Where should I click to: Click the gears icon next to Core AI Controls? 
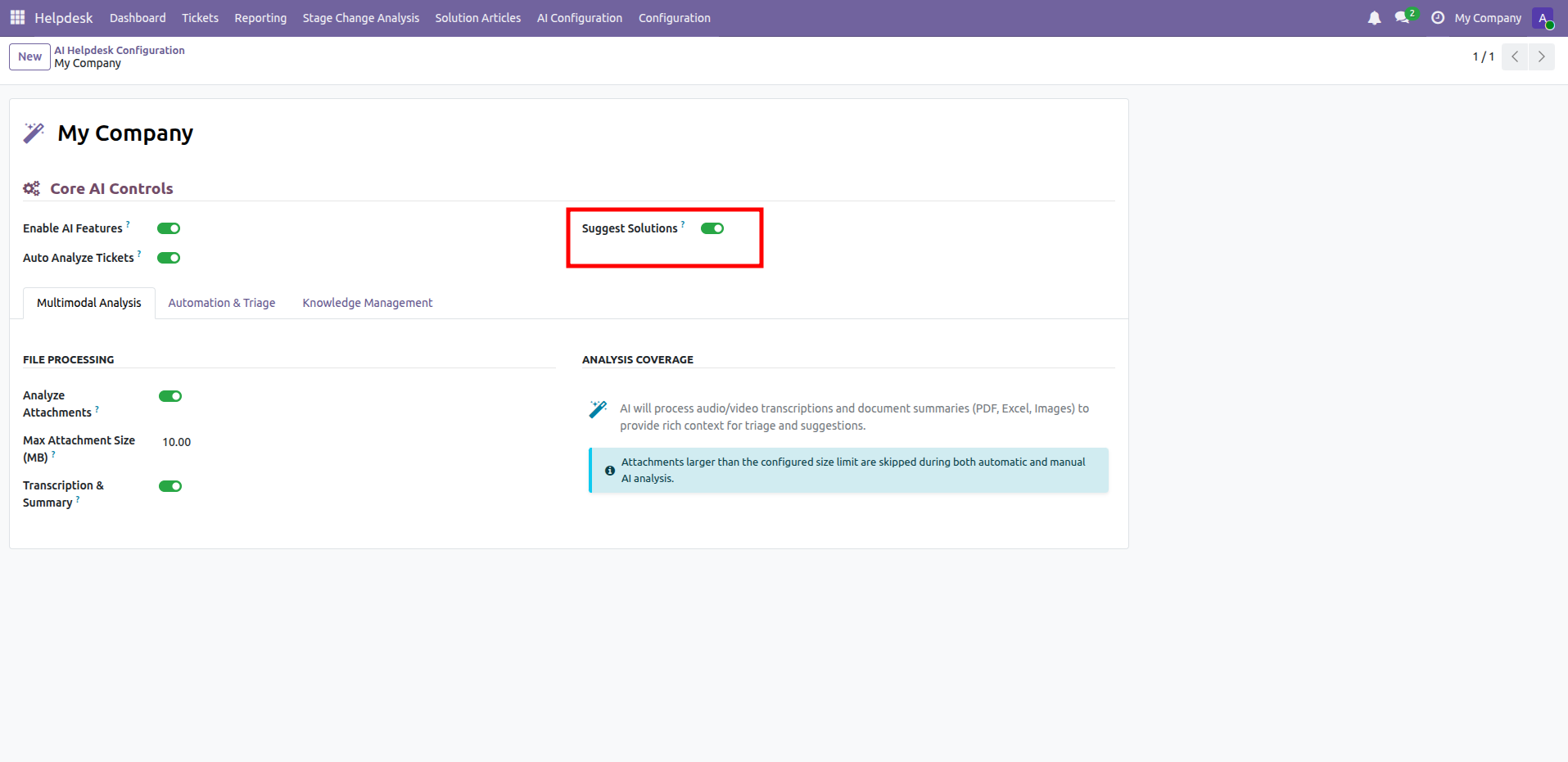click(31, 188)
